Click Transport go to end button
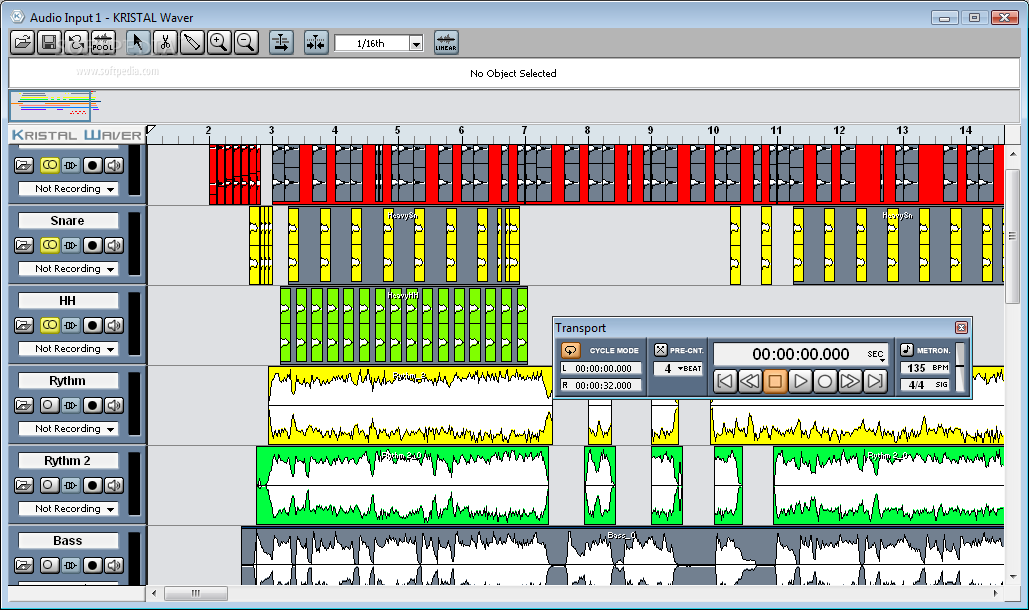The height and width of the screenshot is (610, 1029). pos(874,381)
